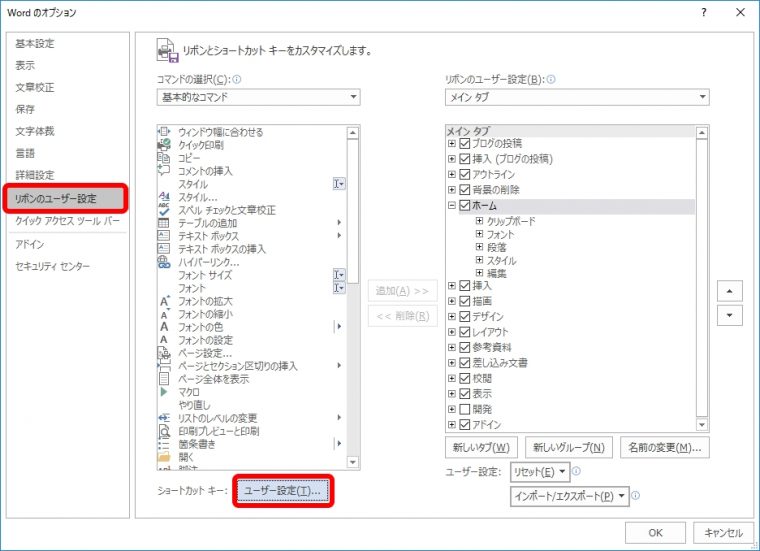Click the command list scrollbar down arrow
Screen dimensions: 760x551
[353, 462]
